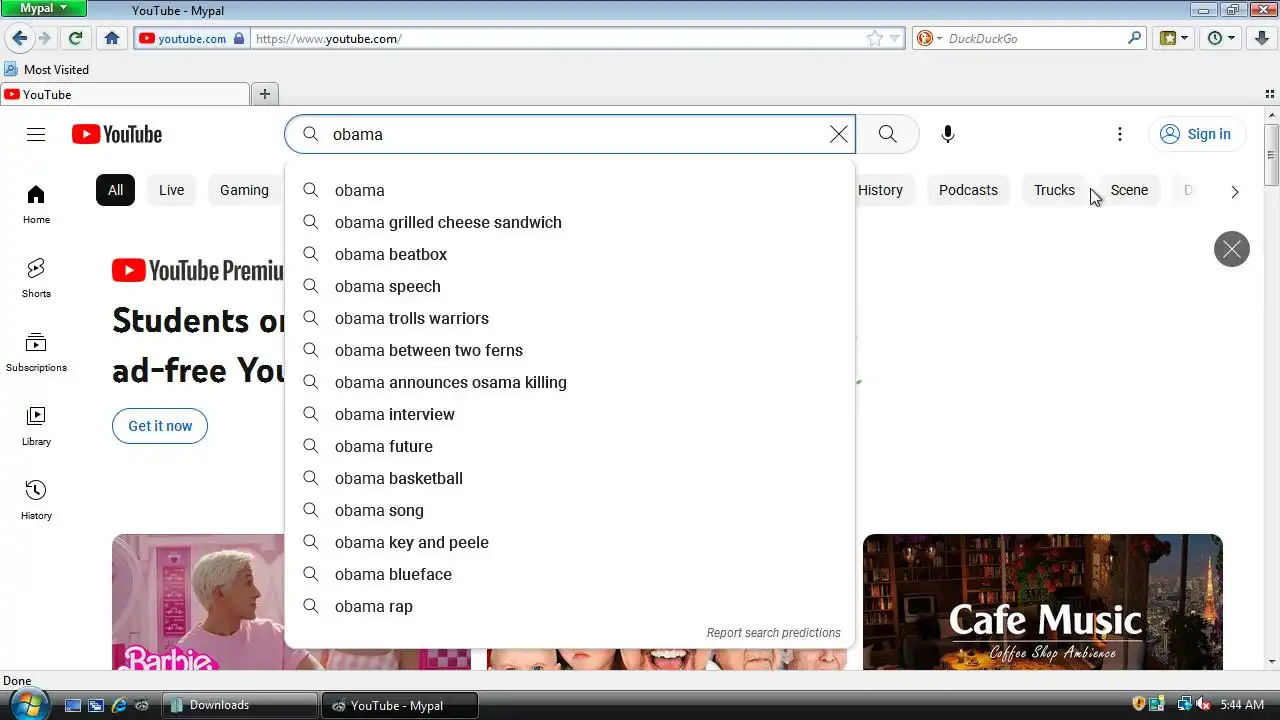Open the Mypal application menu
This screenshot has width=1280, height=720.
[44, 8]
